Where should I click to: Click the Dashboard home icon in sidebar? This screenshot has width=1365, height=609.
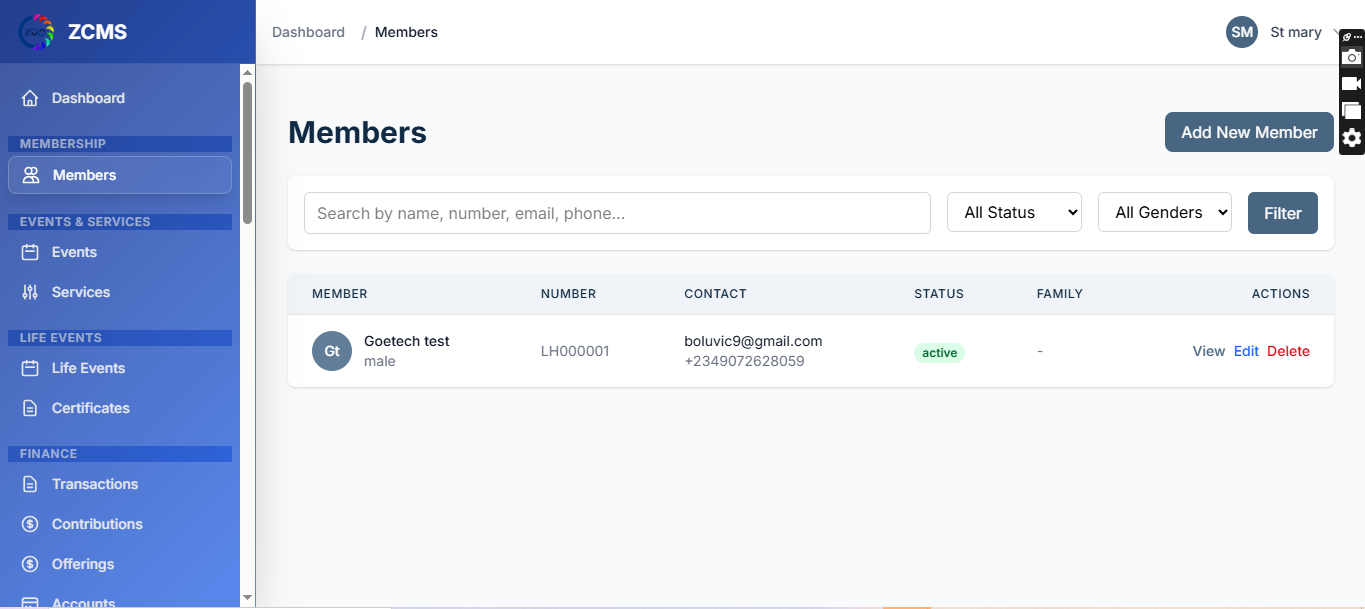(30, 98)
